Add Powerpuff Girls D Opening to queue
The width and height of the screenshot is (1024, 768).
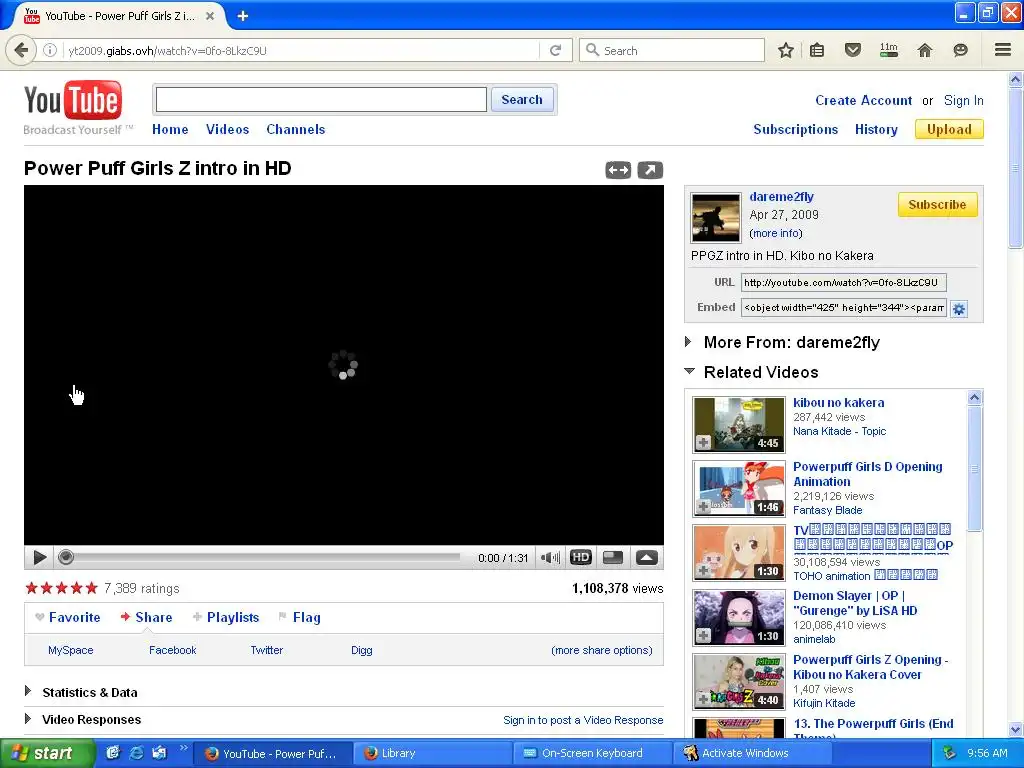pos(703,506)
